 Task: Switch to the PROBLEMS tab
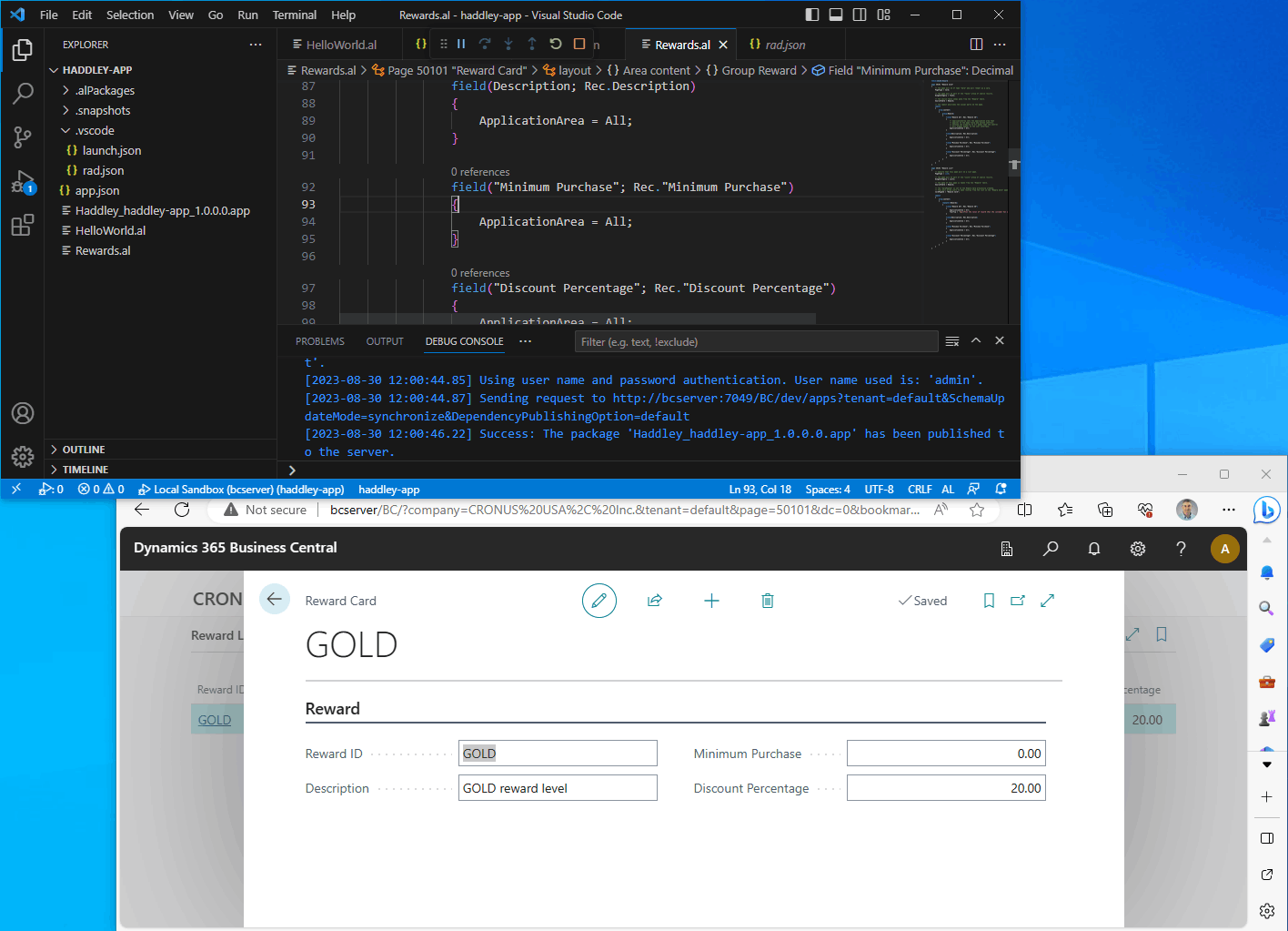[x=319, y=341]
